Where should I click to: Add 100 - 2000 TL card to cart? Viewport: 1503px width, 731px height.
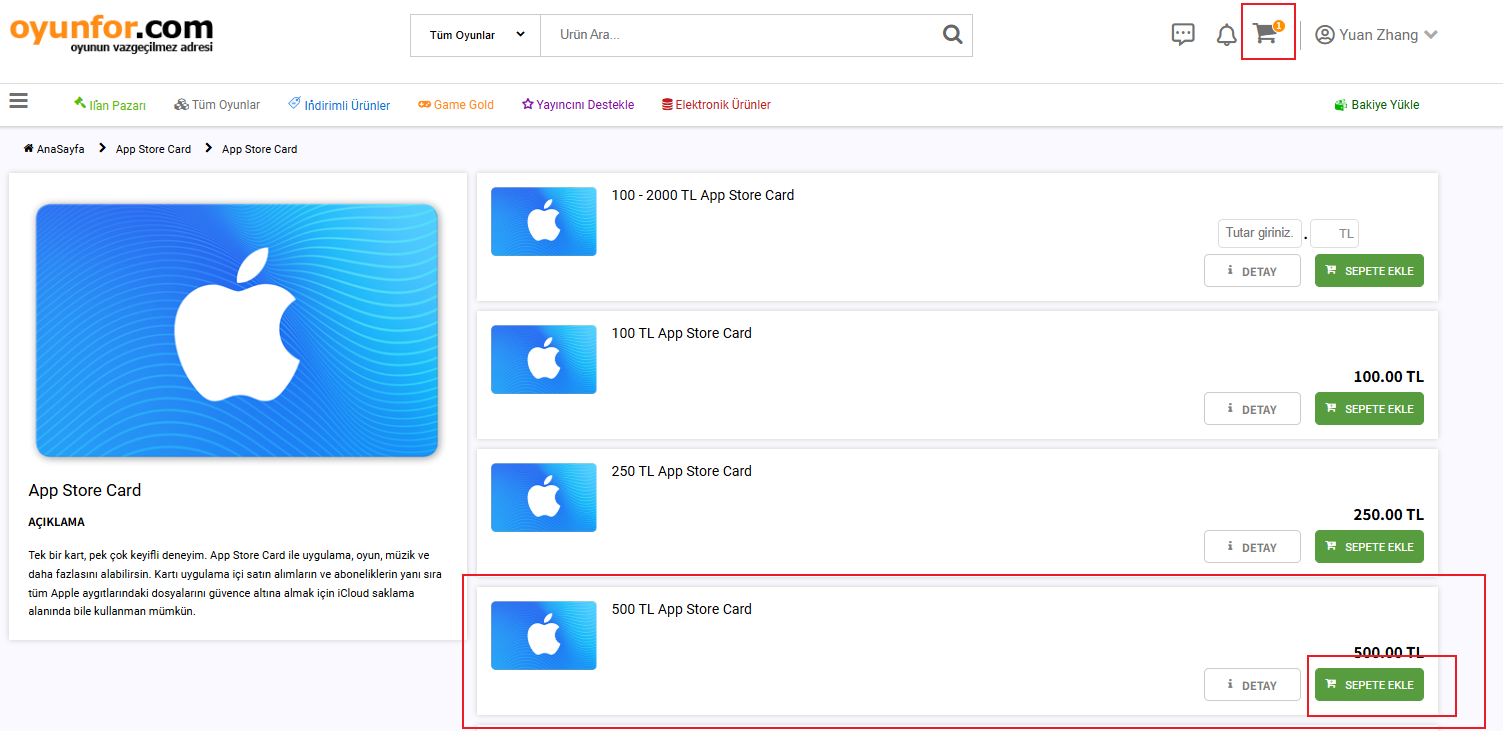pos(1369,270)
